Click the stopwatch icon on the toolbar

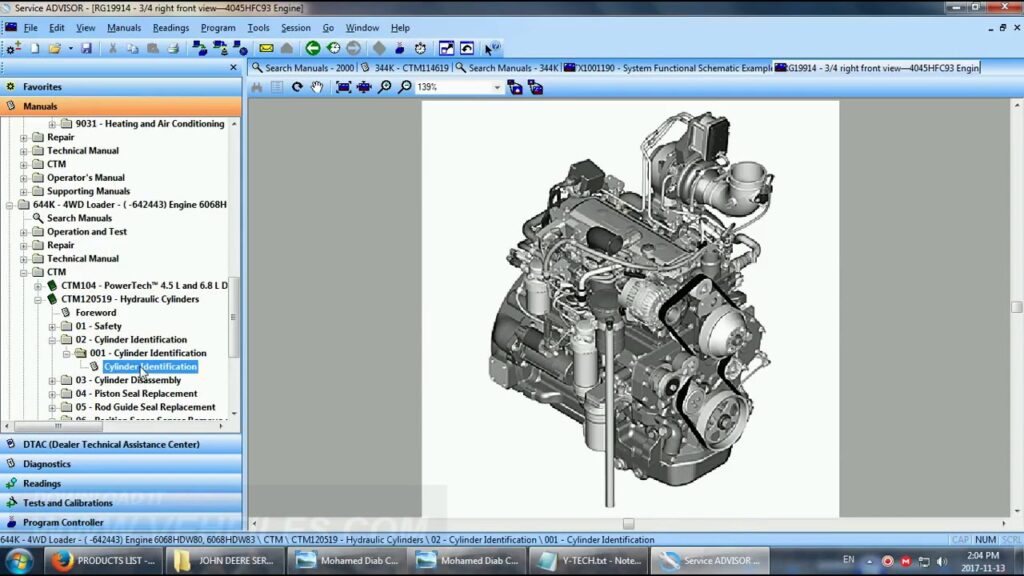pos(418,48)
